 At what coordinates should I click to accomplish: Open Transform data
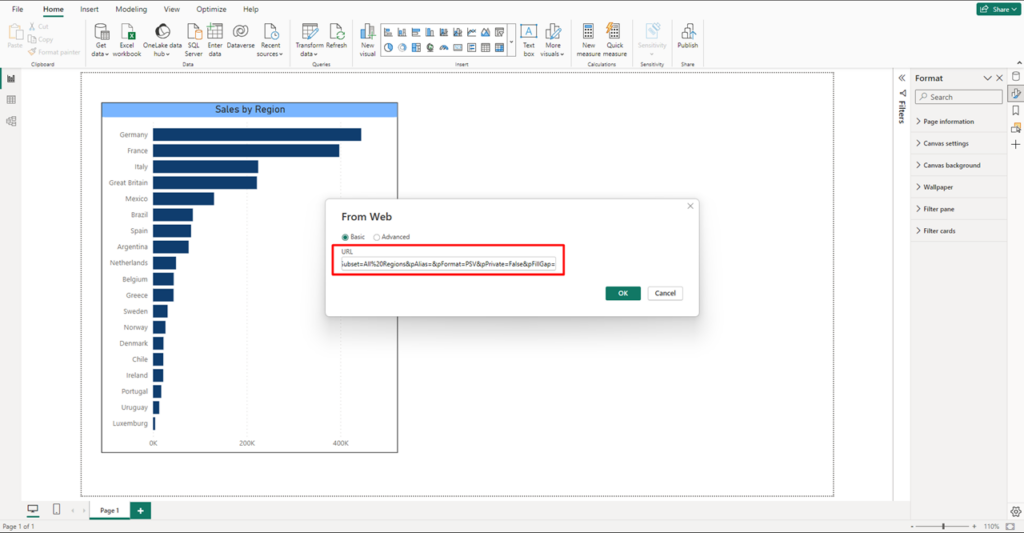(x=309, y=40)
